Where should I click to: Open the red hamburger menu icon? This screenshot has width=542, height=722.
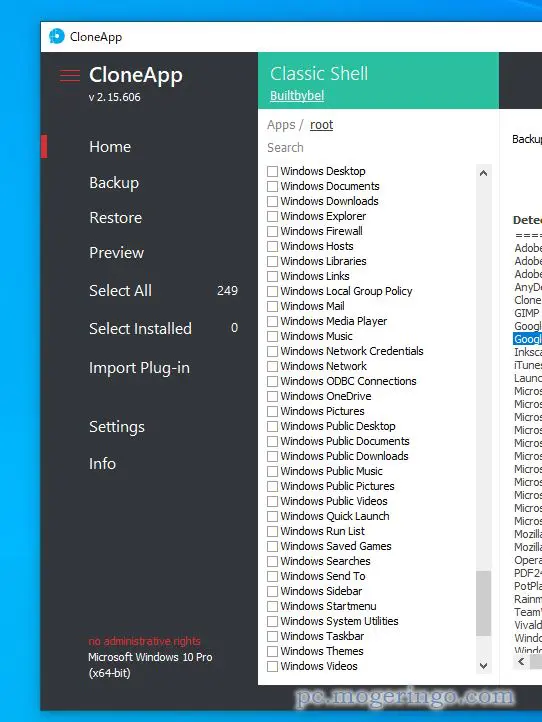coord(70,75)
